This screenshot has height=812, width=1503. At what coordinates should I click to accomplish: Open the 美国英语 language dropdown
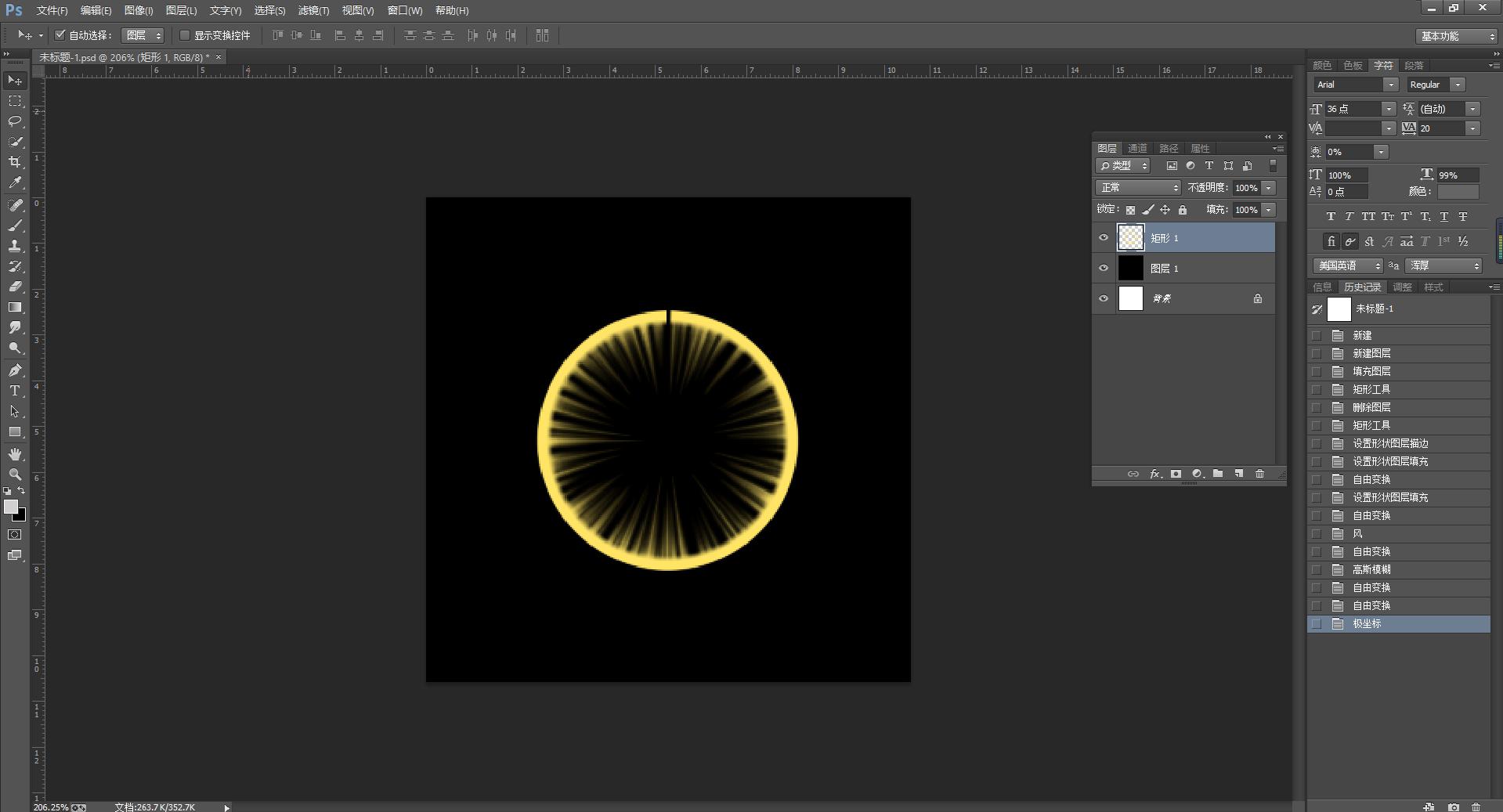coord(1348,266)
